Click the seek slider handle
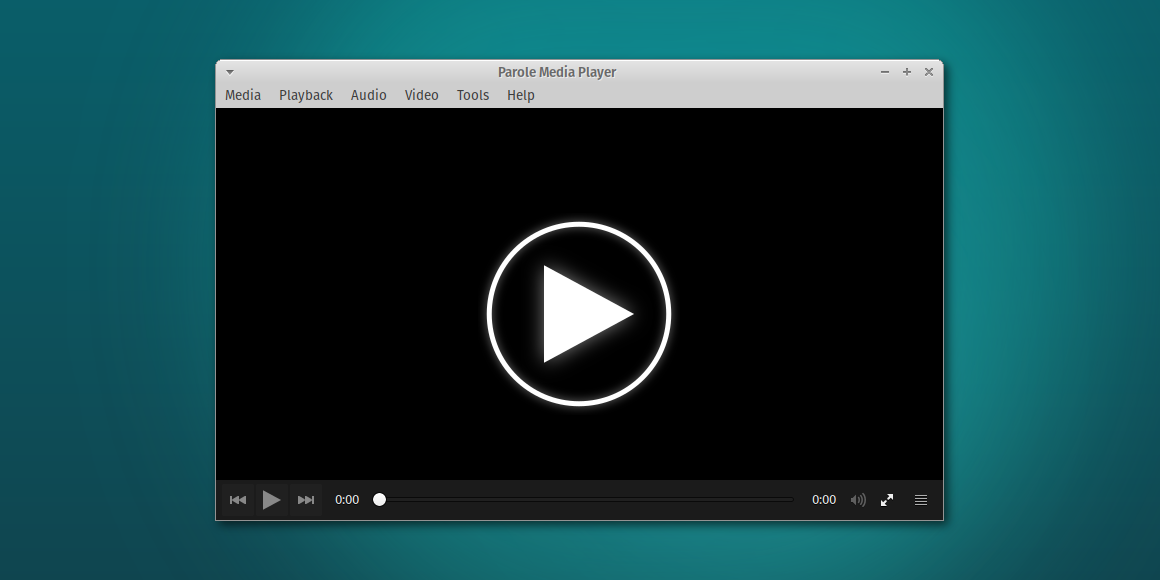1160x580 pixels. (379, 500)
